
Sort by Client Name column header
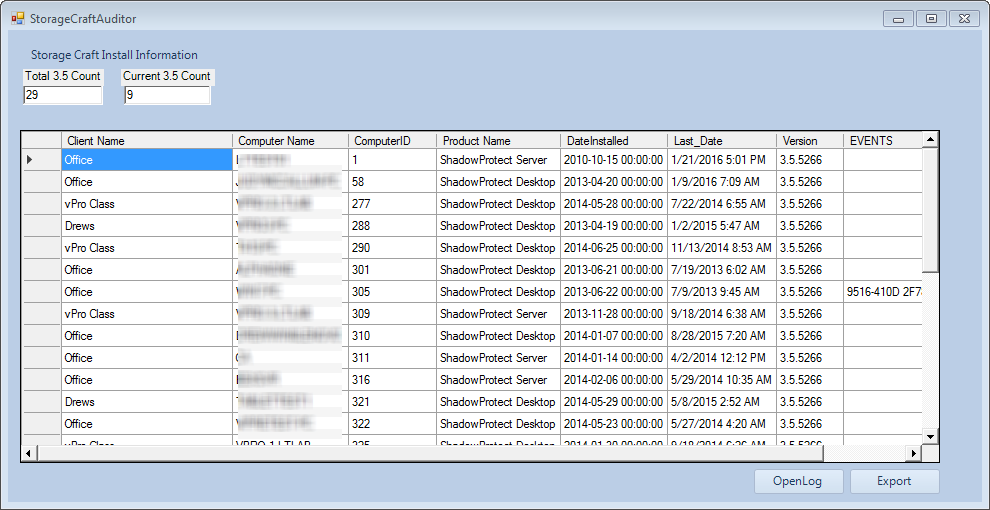tap(146, 141)
